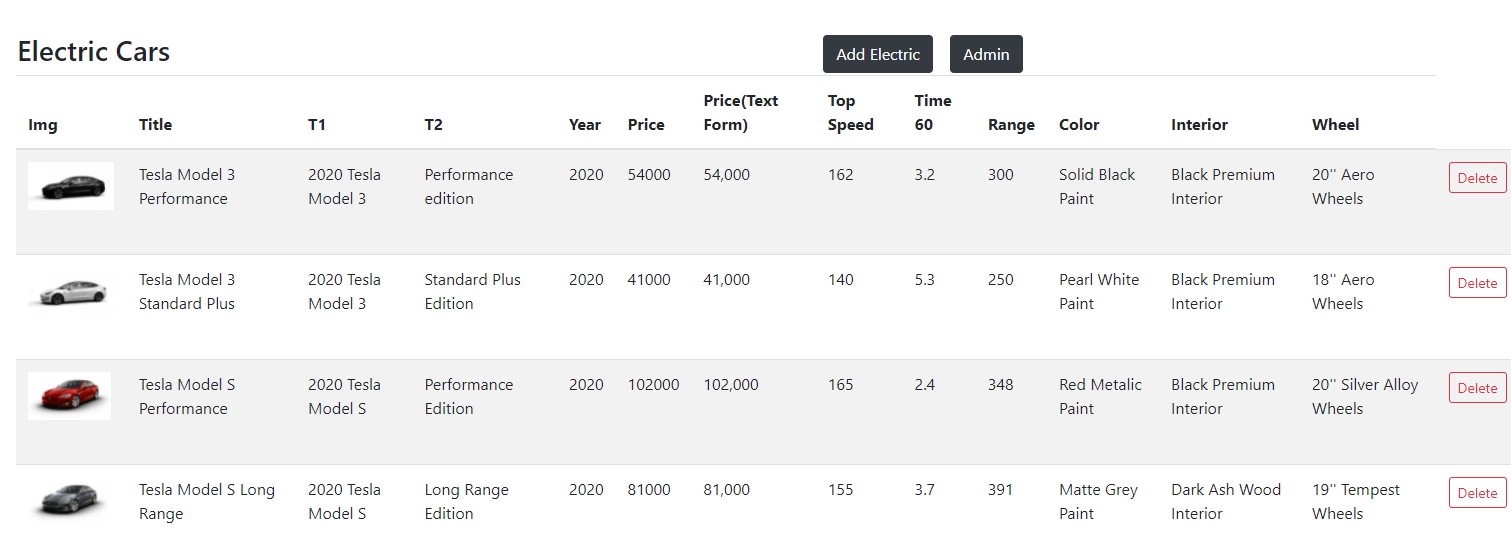Viewport: 1511px width, 555px height.
Task: Click the 'Pearl White Paint' color cell
Action: pyautogui.click(x=1099, y=291)
